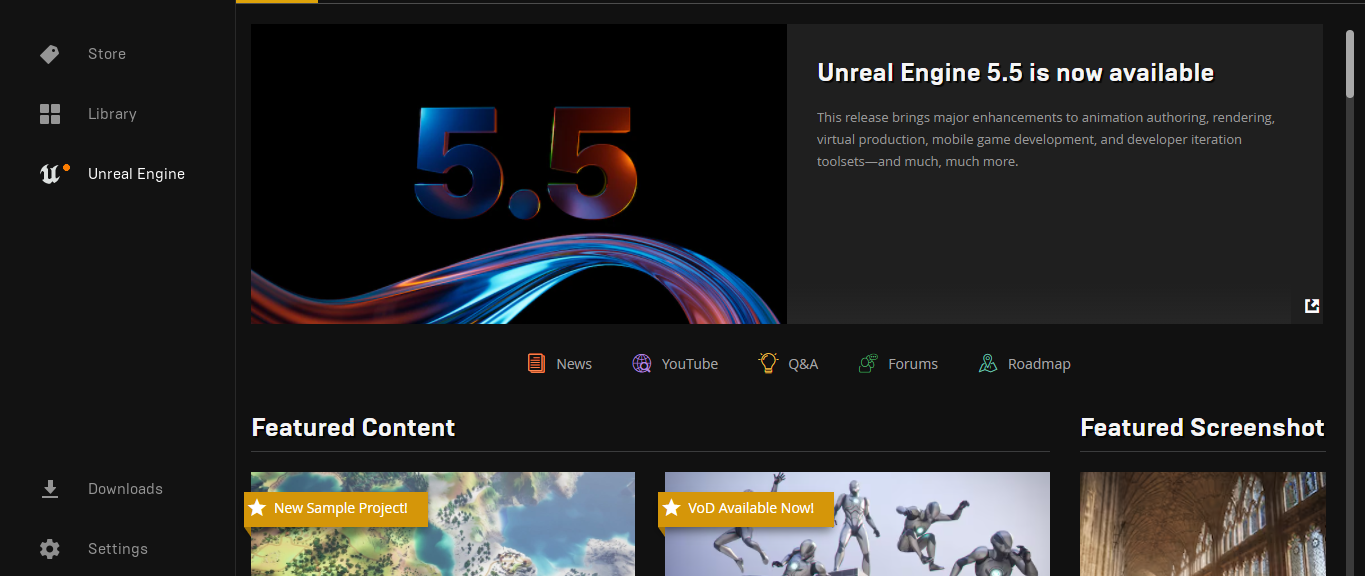
Task: Open the Featured Screenshot cathedral image
Action: (x=1203, y=524)
